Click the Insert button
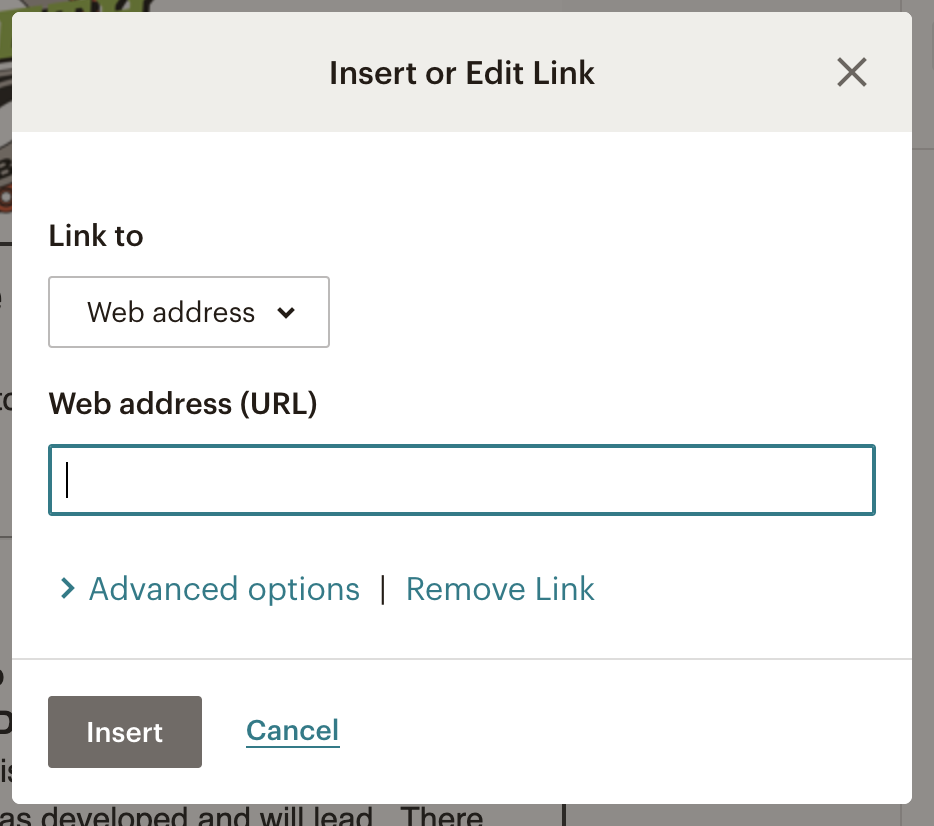 (125, 731)
